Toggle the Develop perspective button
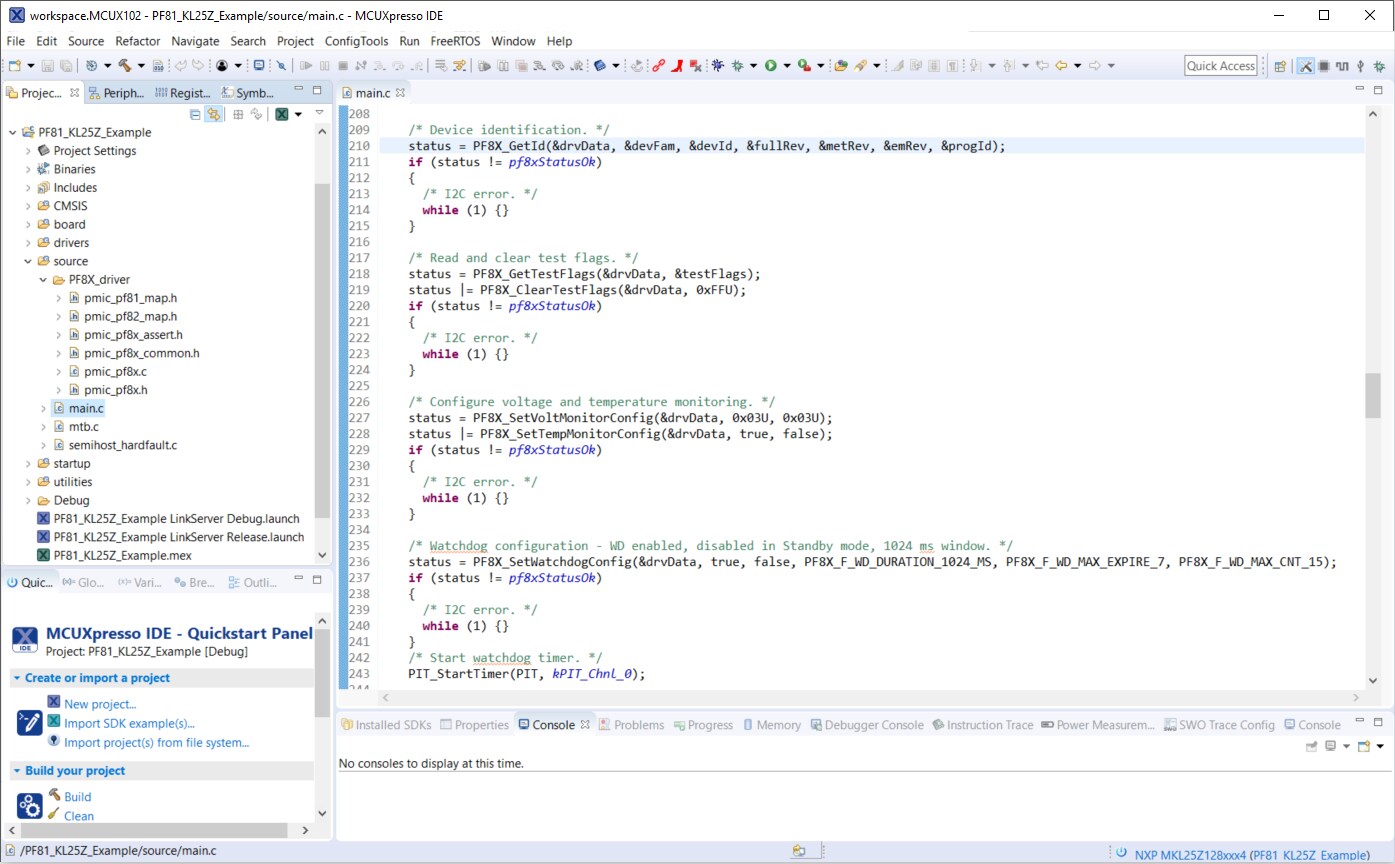 1305,66
